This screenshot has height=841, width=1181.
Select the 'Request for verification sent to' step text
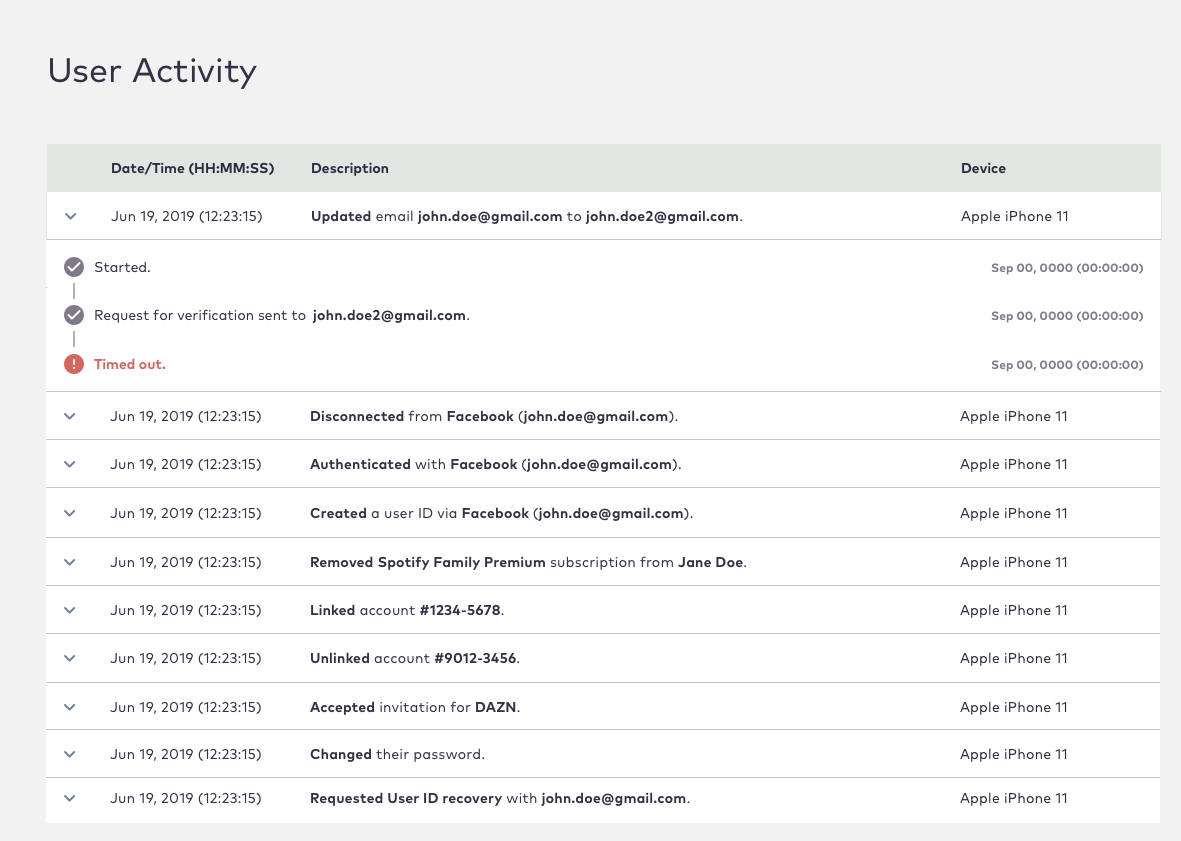[200, 315]
